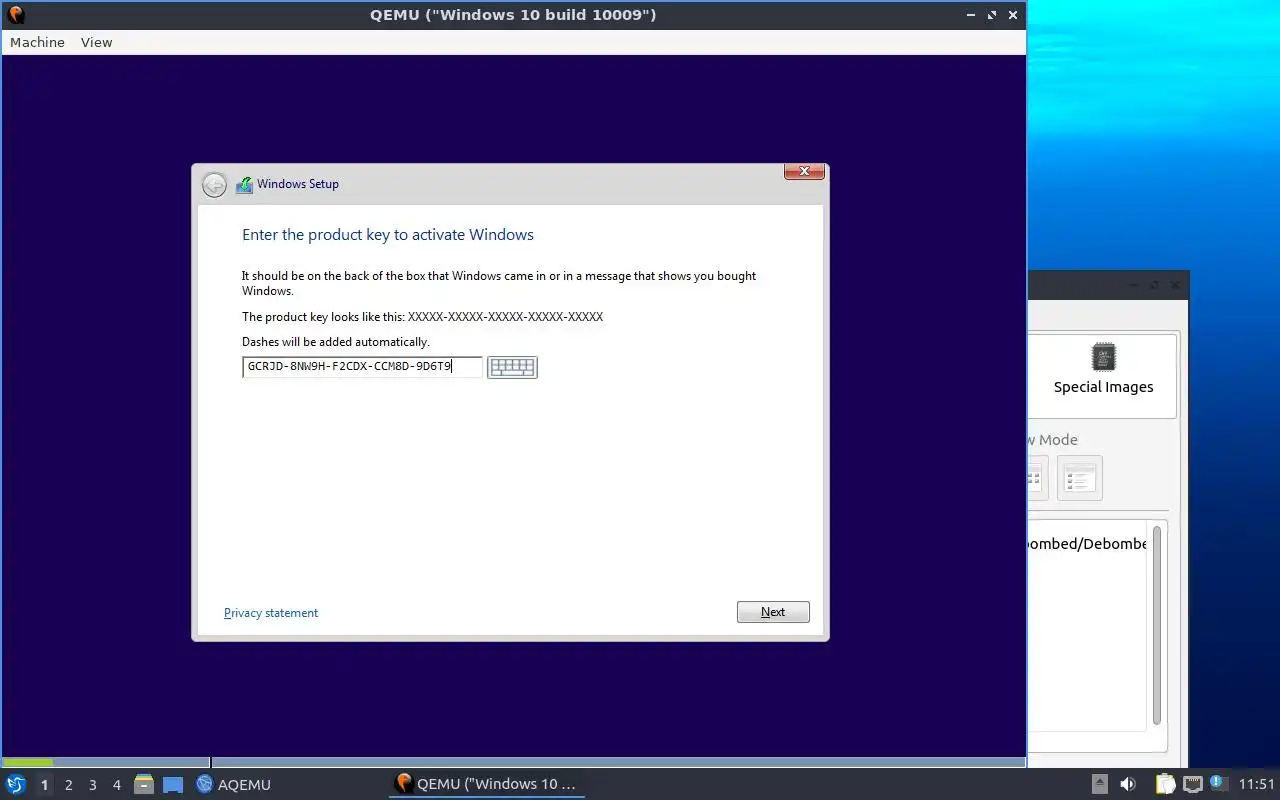Open the clipboard manager tray icon
Image resolution: width=1280 pixels, height=800 pixels.
tap(1165, 784)
